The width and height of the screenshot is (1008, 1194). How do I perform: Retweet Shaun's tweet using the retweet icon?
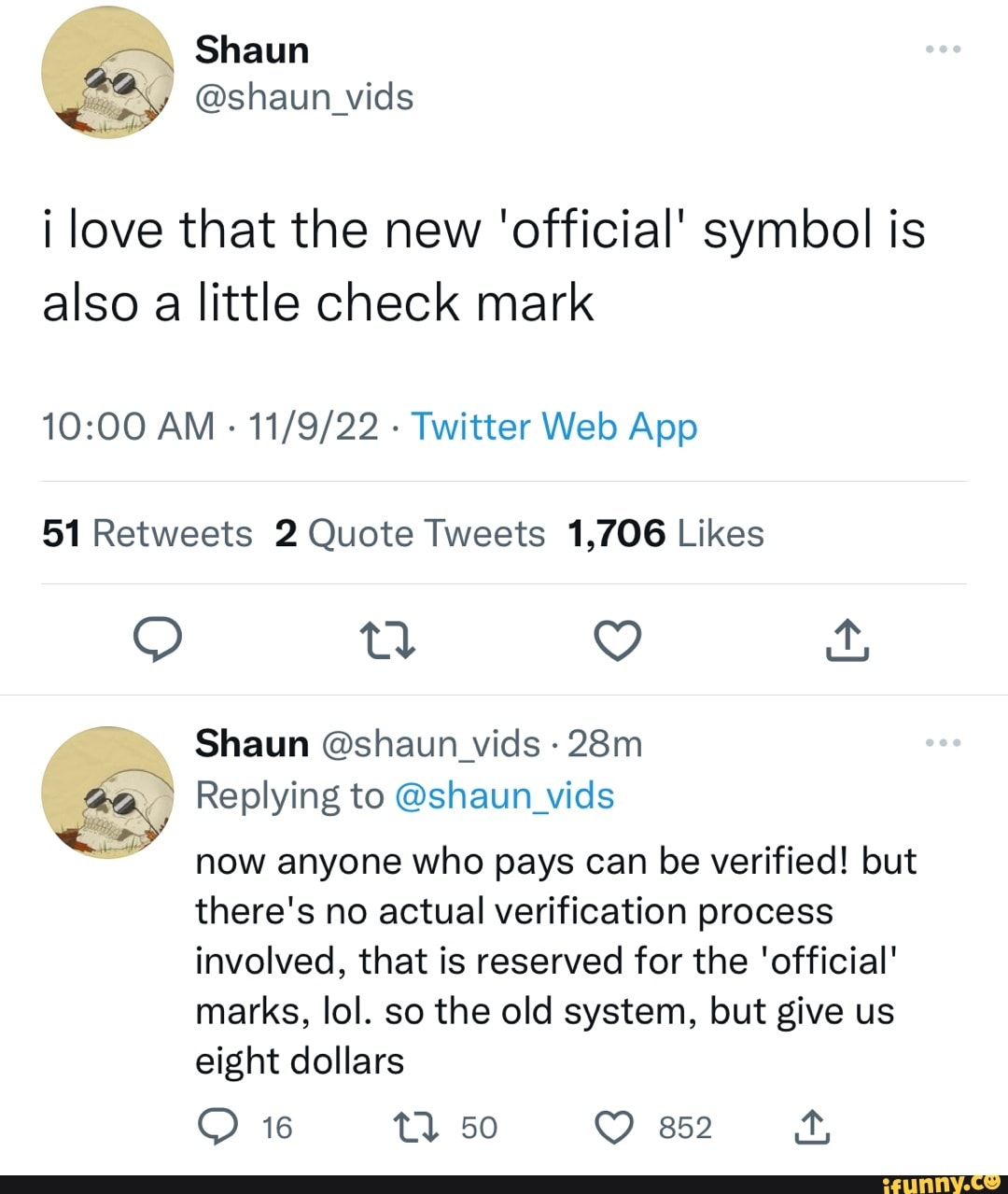[387, 640]
